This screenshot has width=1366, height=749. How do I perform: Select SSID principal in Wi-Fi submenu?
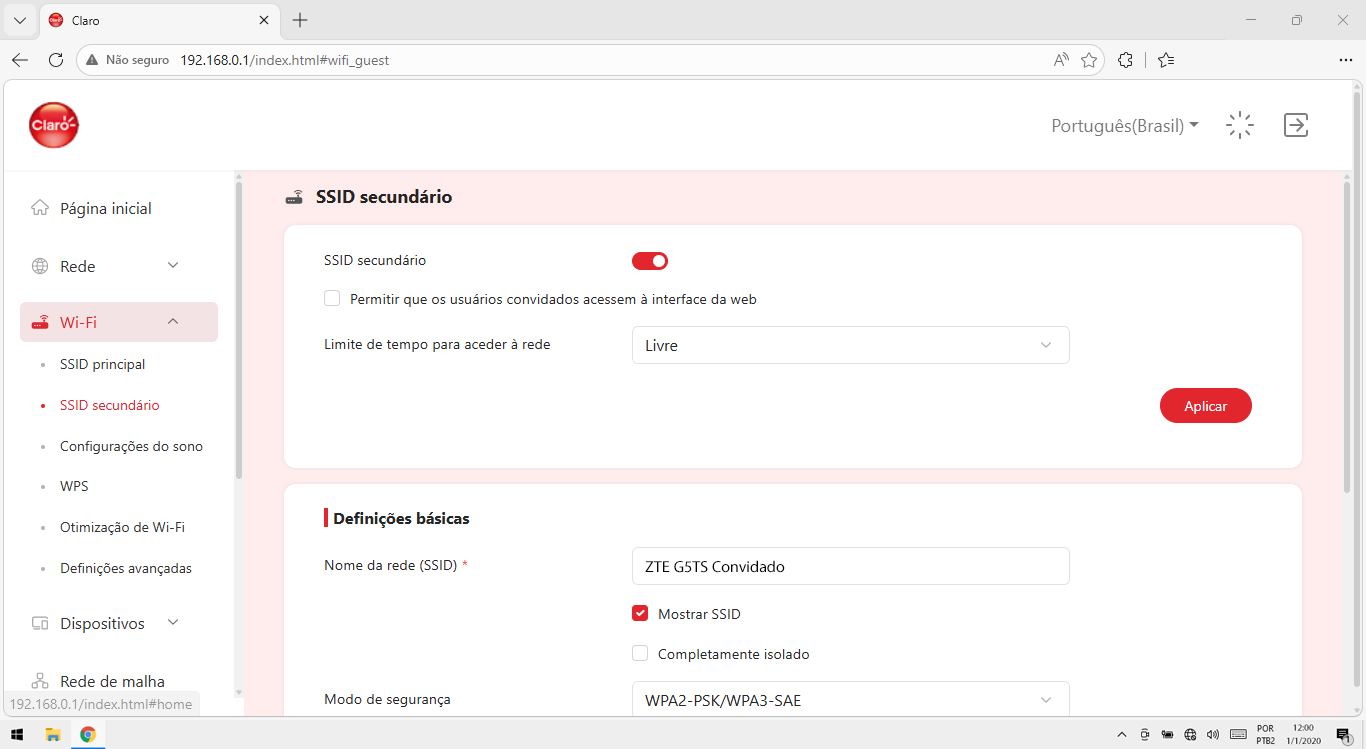102,364
